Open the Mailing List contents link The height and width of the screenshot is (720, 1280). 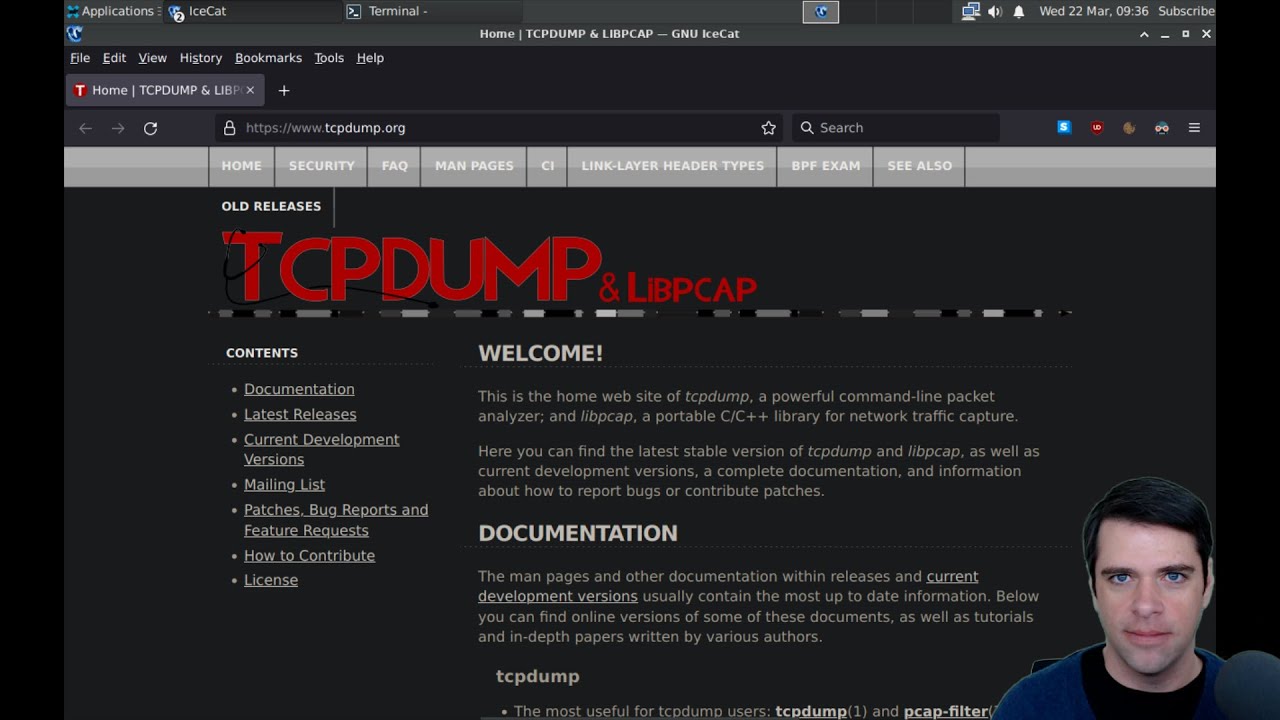284,484
